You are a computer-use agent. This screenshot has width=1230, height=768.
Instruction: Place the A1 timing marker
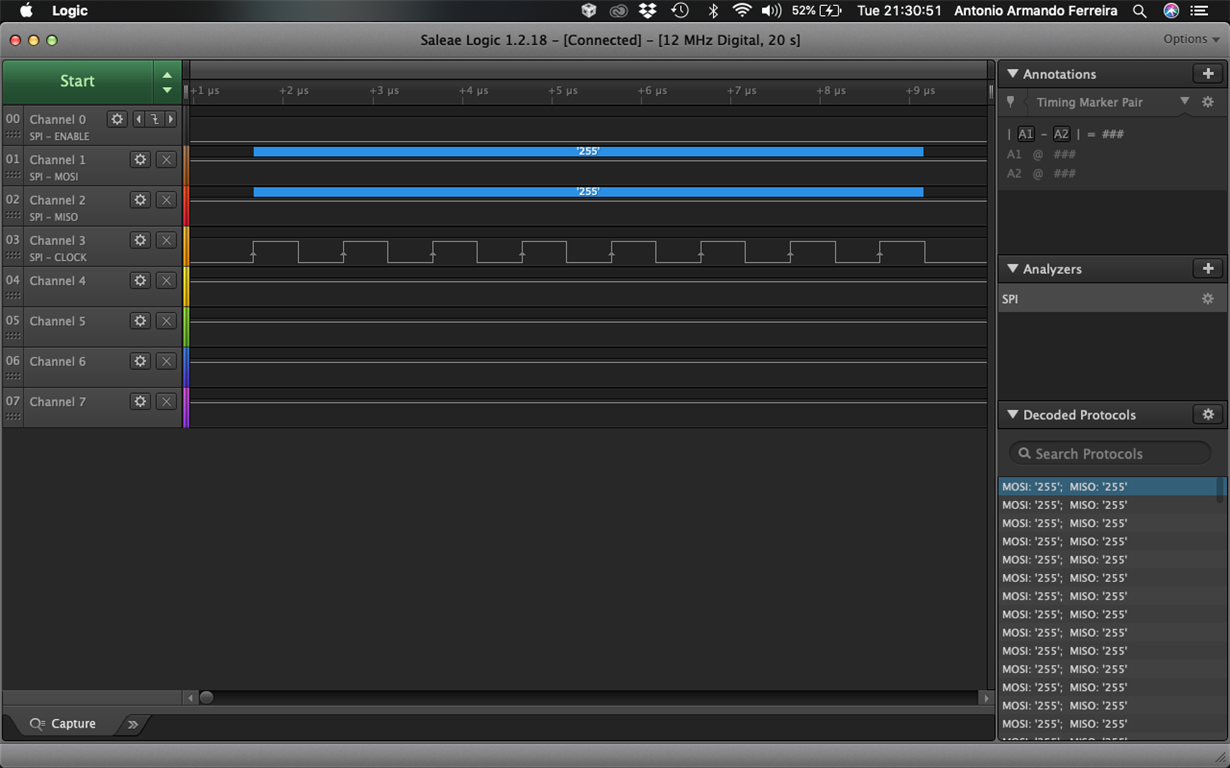pyautogui.click(x=1026, y=134)
